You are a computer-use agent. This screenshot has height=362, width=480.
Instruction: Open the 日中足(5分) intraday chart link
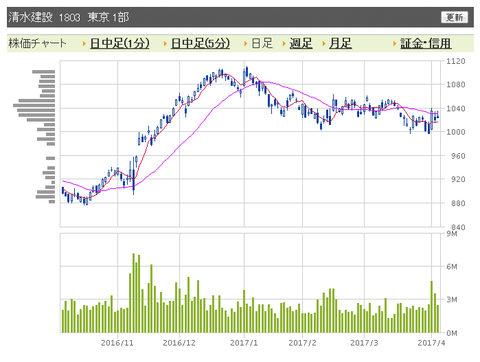pos(200,43)
